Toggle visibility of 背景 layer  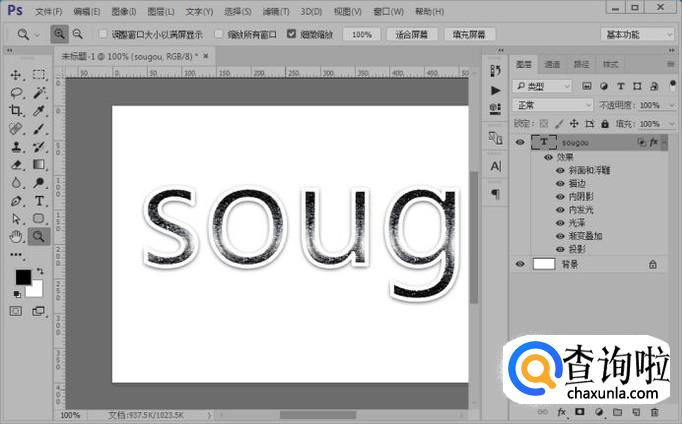pos(519,264)
